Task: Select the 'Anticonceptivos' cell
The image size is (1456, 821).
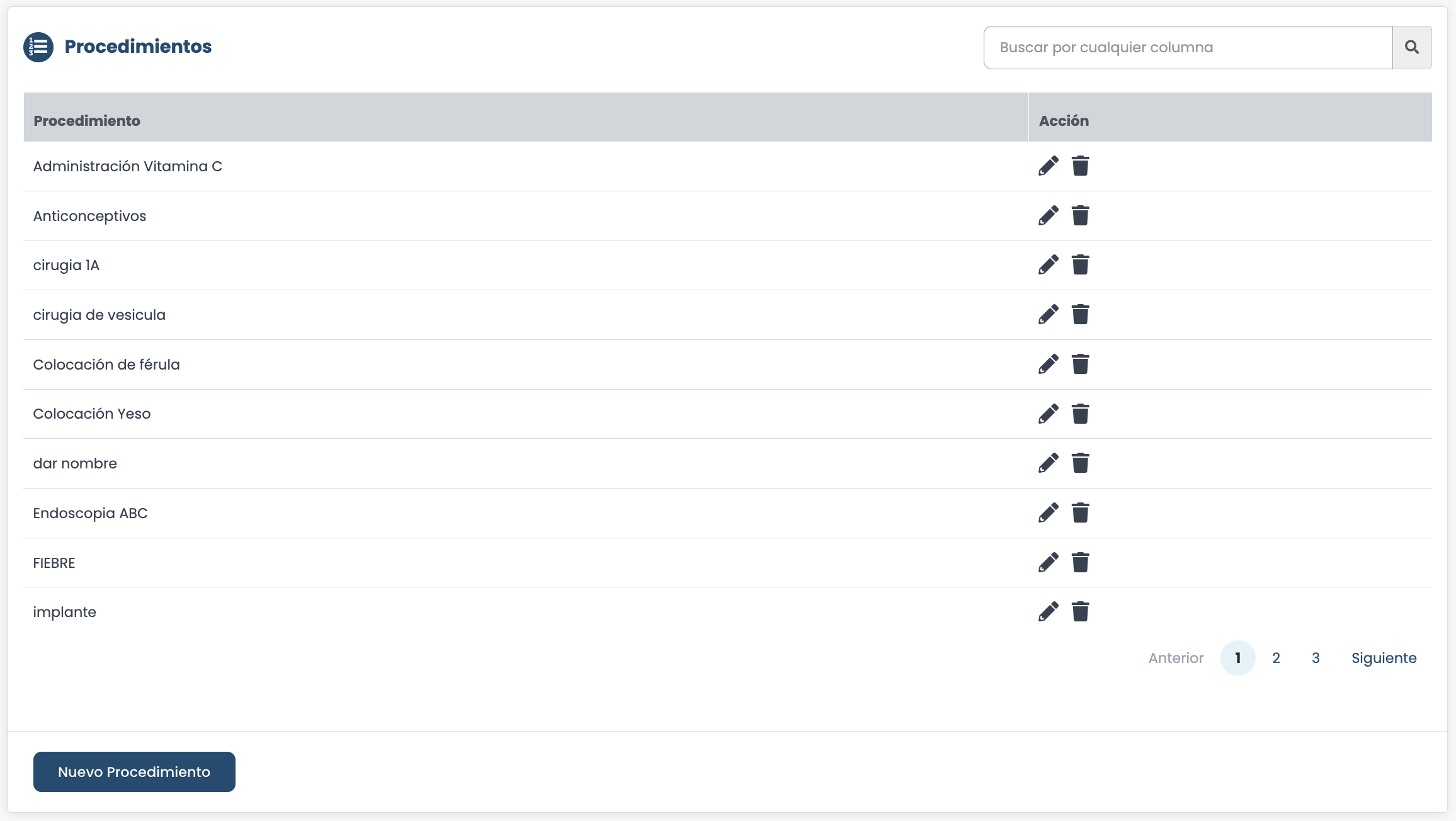Action: pos(526,216)
